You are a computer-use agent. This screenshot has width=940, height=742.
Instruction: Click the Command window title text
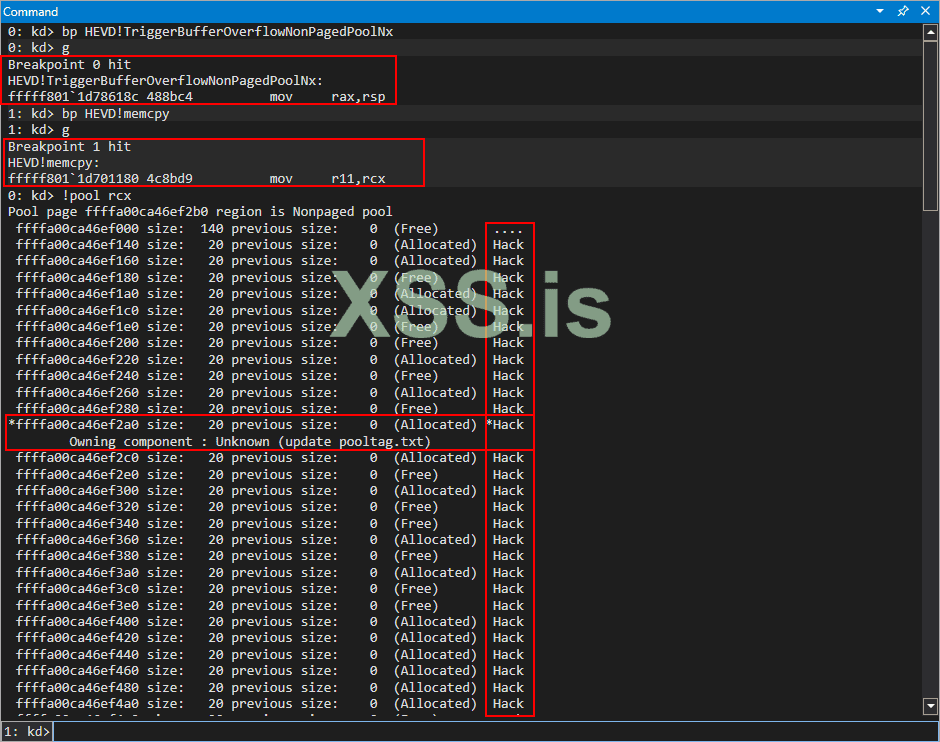pos(31,11)
